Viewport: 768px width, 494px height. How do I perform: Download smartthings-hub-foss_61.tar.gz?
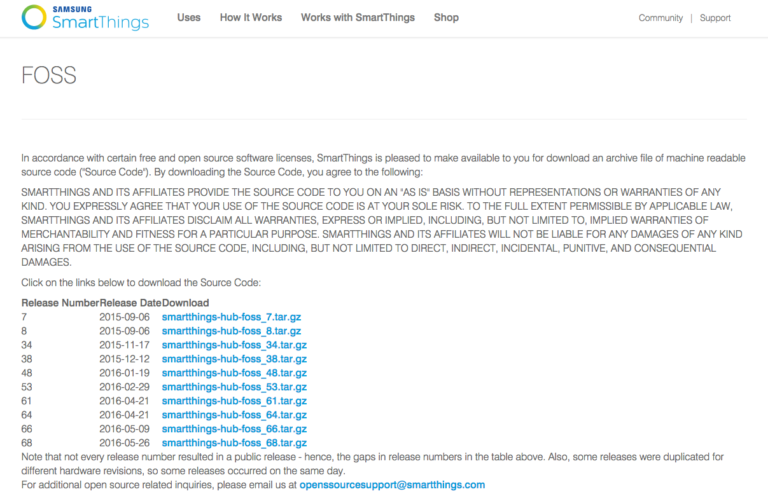click(234, 401)
